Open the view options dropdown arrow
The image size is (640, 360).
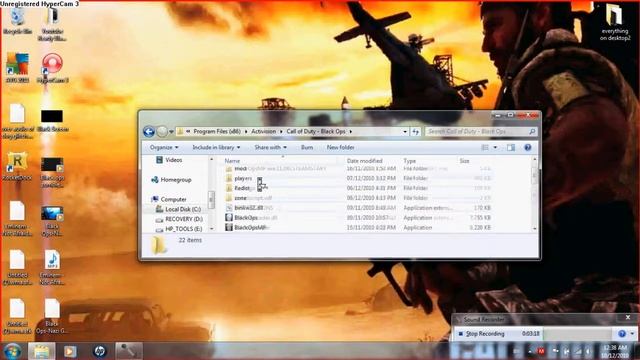pyautogui.click(x=495, y=147)
